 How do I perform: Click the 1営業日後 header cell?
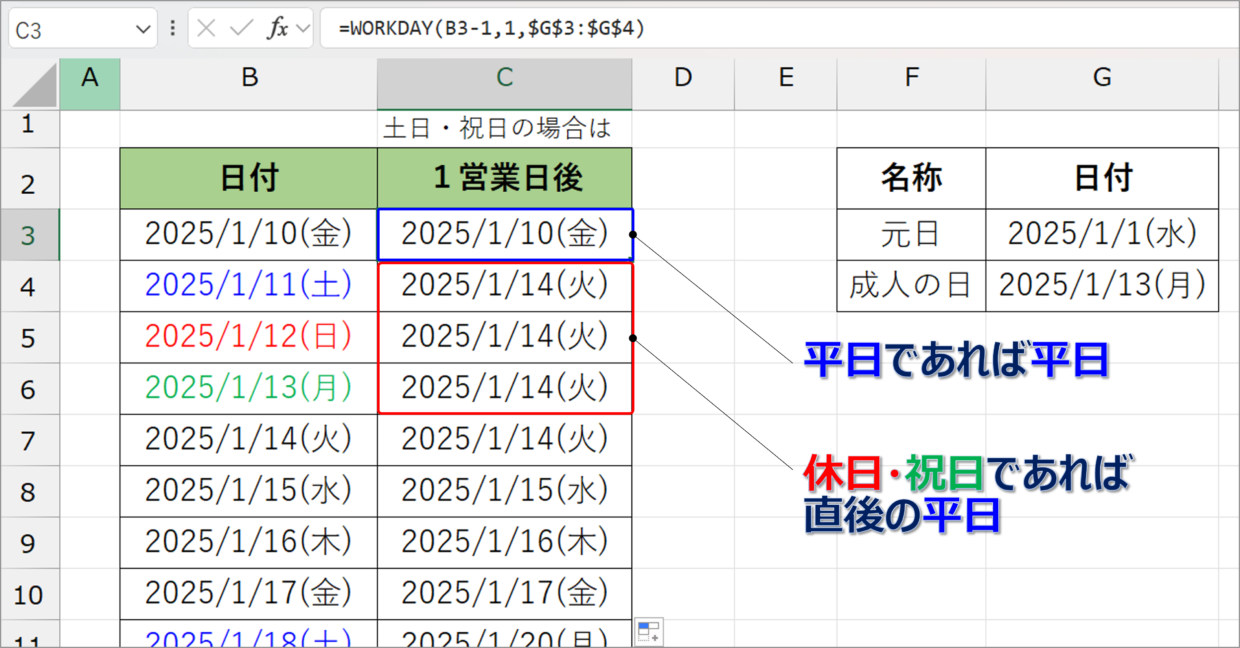pyautogui.click(x=504, y=179)
